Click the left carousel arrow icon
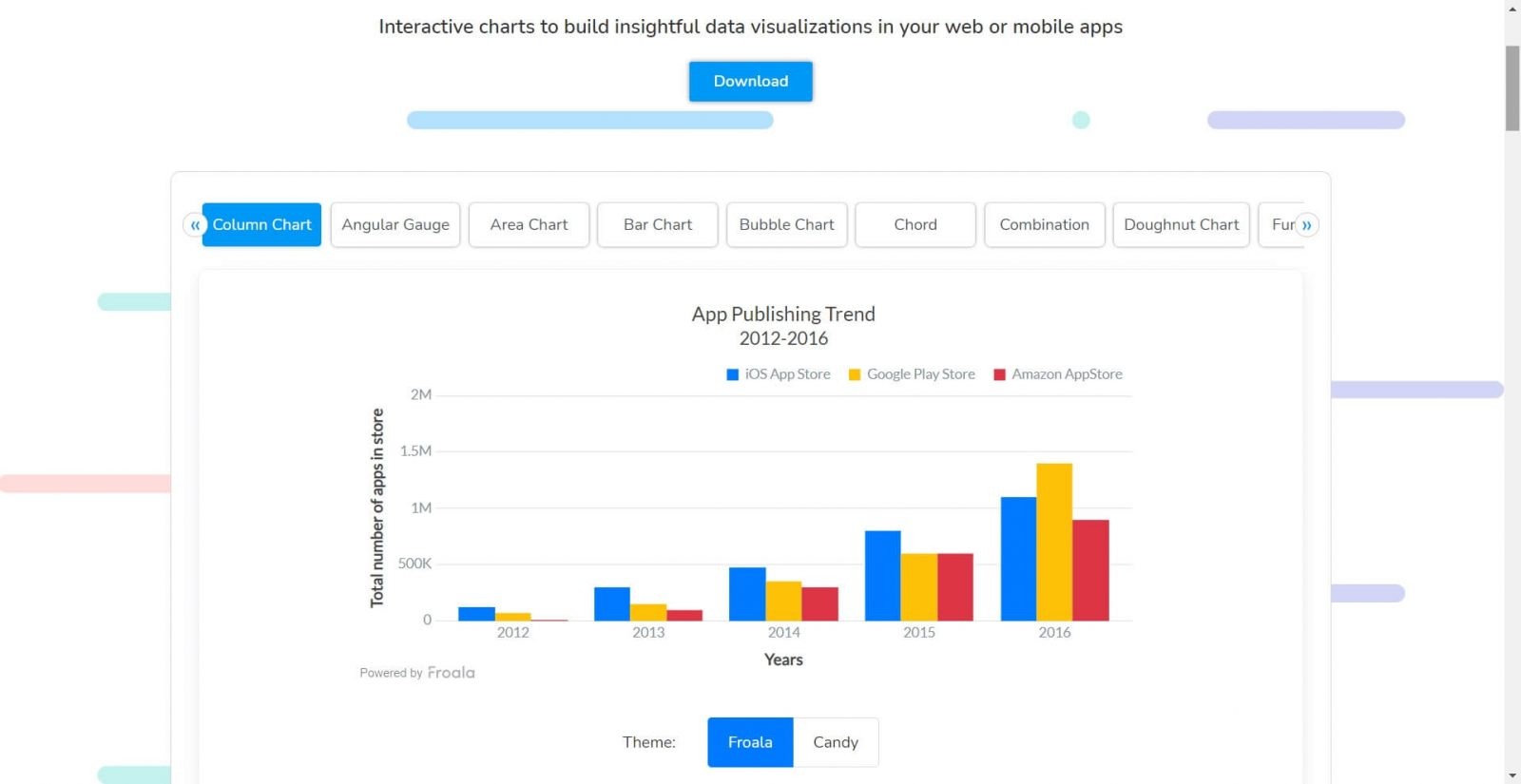 tap(195, 225)
